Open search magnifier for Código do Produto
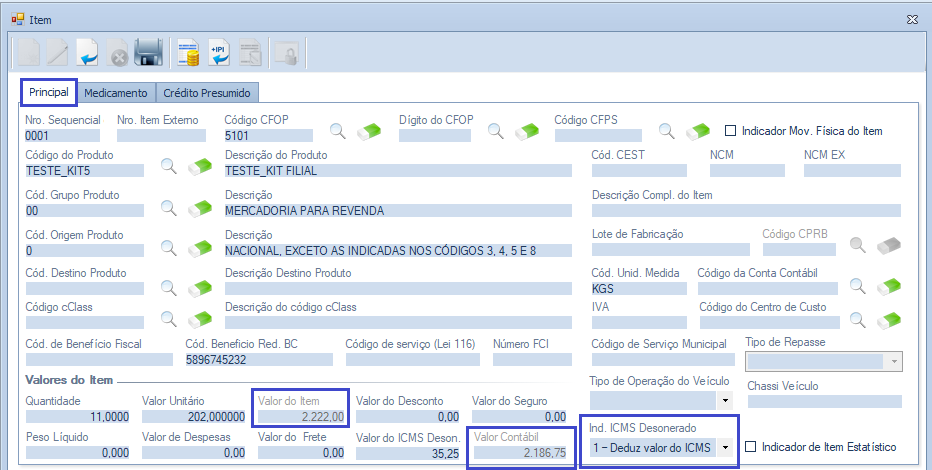The image size is (932, 470). (x=169, y=166)
